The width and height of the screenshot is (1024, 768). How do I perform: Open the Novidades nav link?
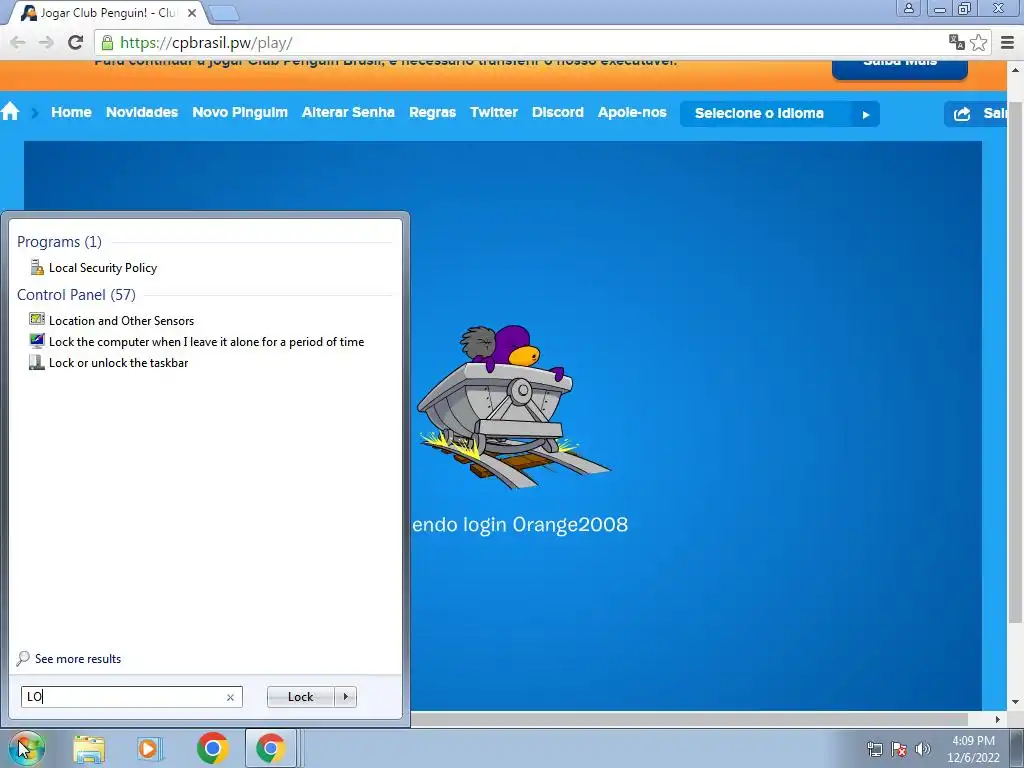point(142,112)
